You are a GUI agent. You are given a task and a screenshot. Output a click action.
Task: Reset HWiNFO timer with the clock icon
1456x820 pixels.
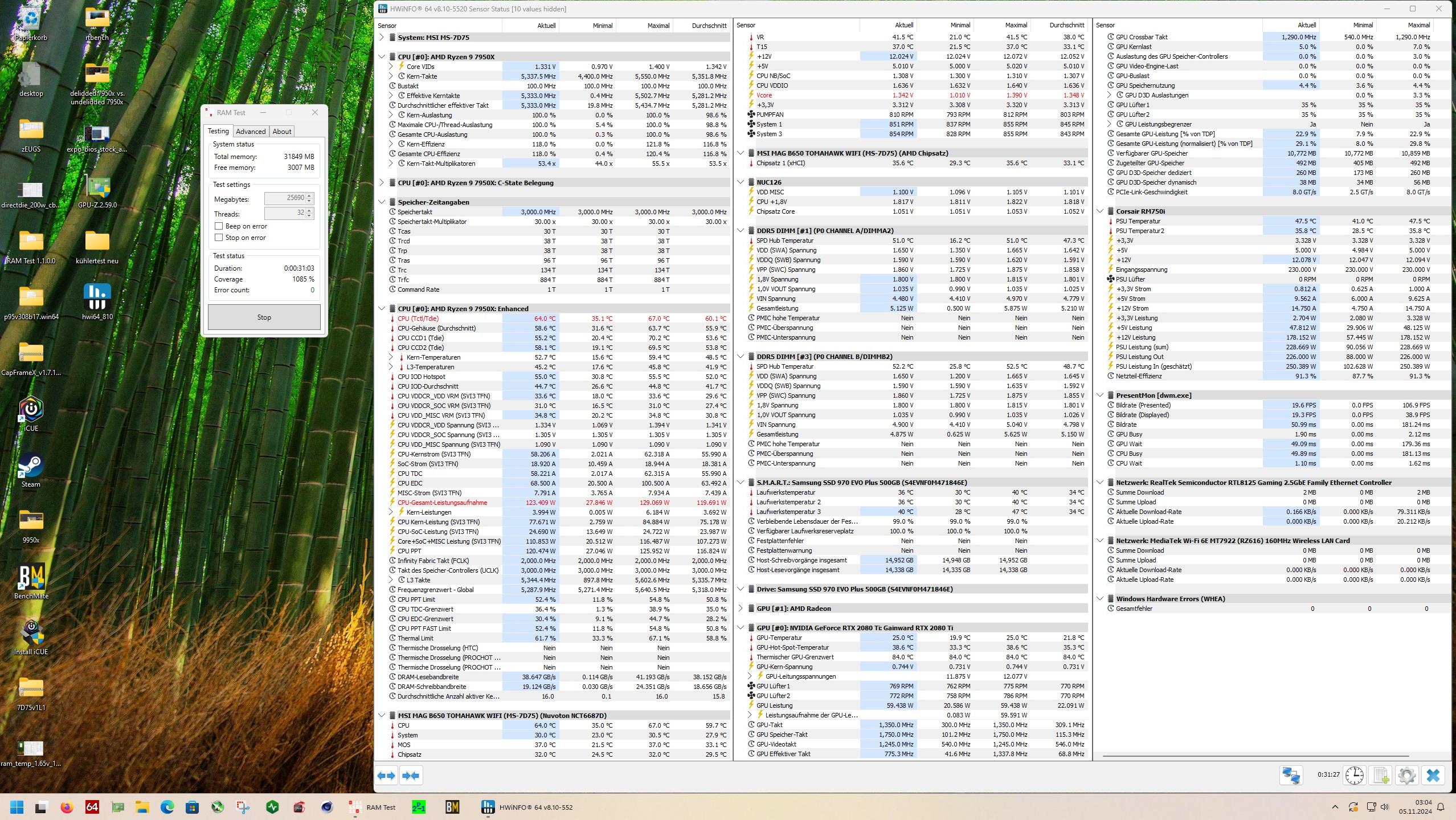1355,776
